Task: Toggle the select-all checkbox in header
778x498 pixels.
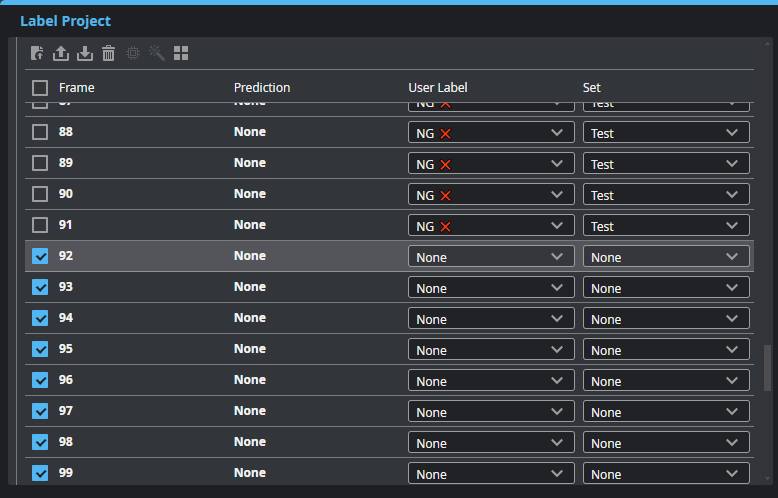Action: (x=40, y=88)
